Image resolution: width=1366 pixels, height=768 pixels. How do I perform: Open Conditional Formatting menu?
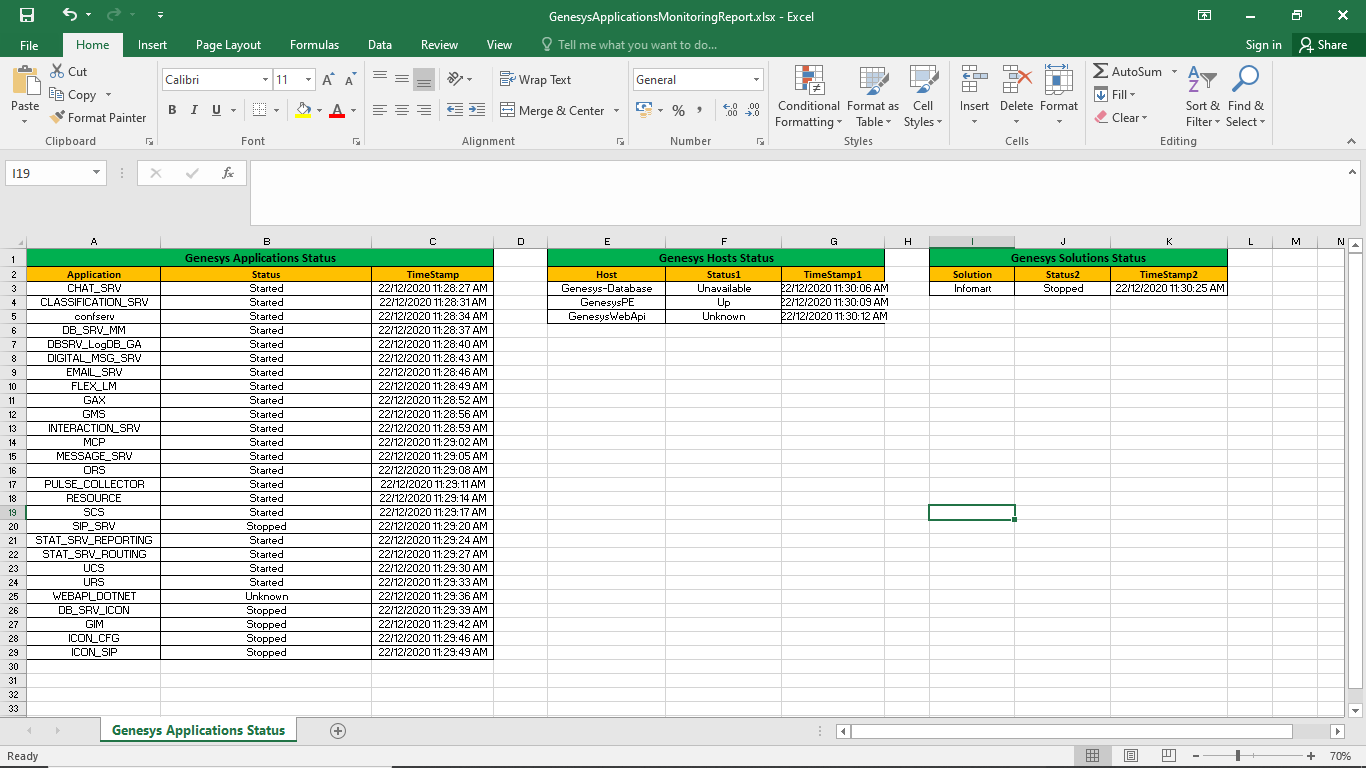pos(808,99)
